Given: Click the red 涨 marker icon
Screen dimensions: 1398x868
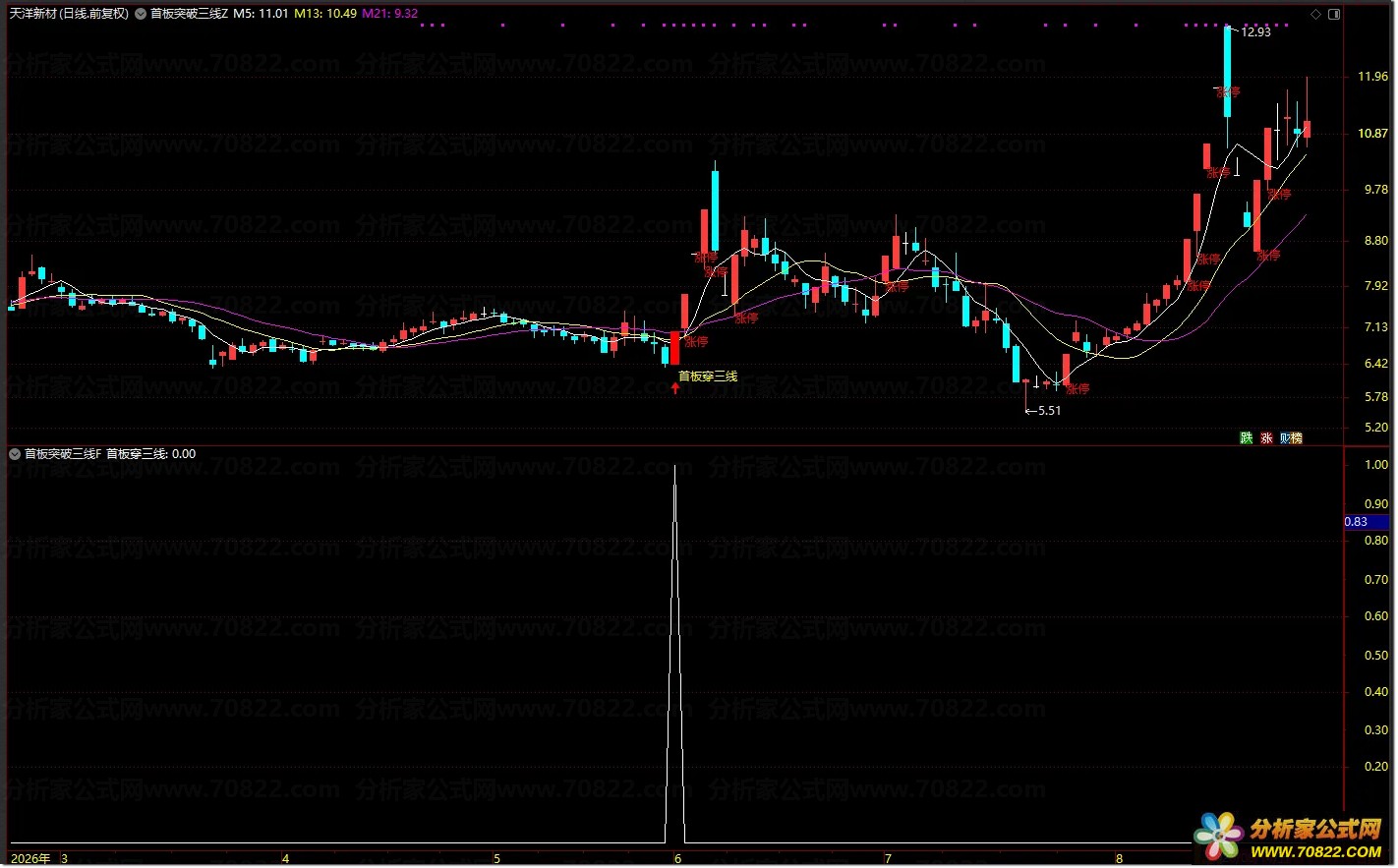Looking at the screenshot, I should tap(1266, 437).
